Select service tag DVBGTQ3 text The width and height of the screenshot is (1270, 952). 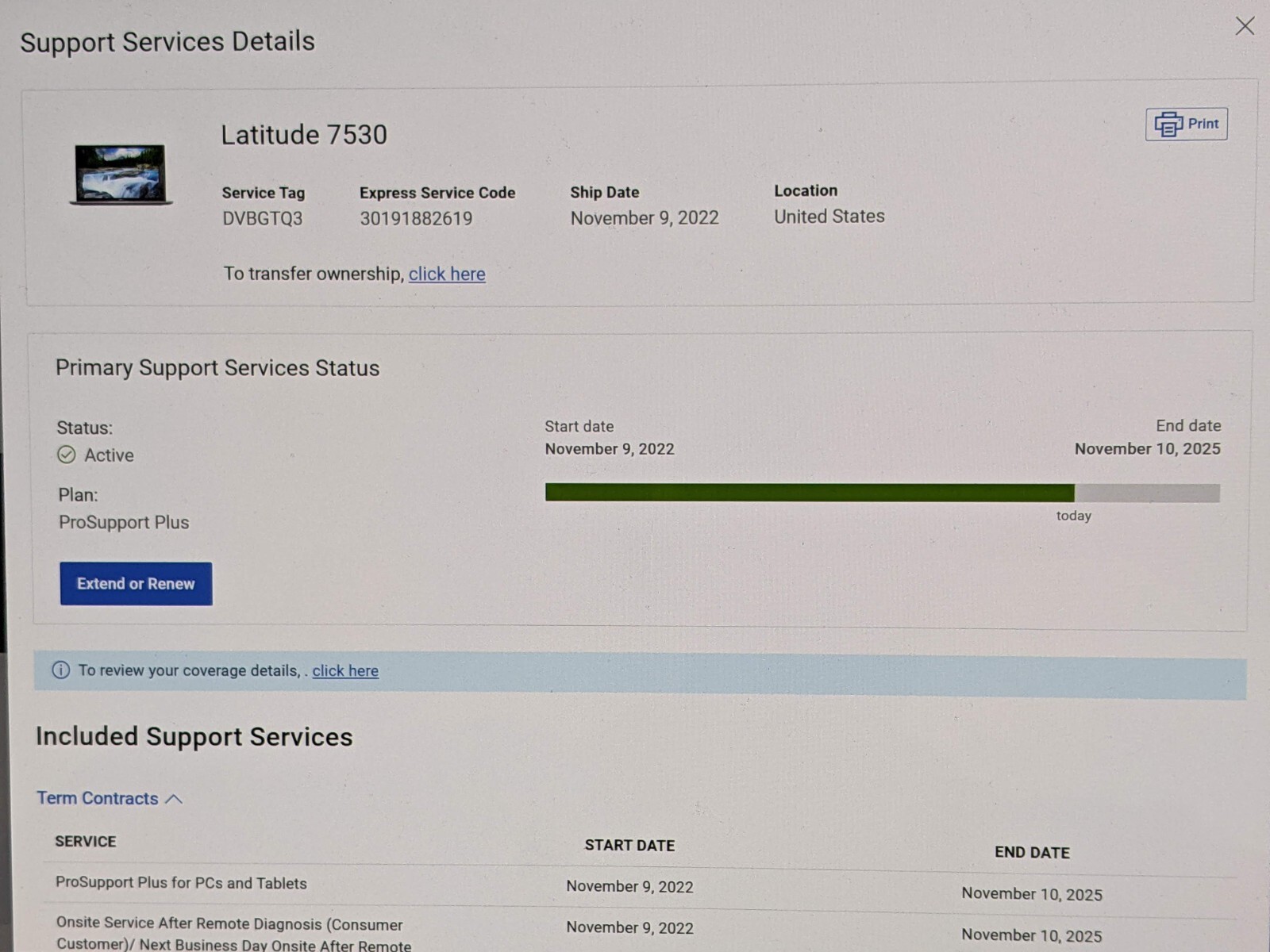(262, 219)
